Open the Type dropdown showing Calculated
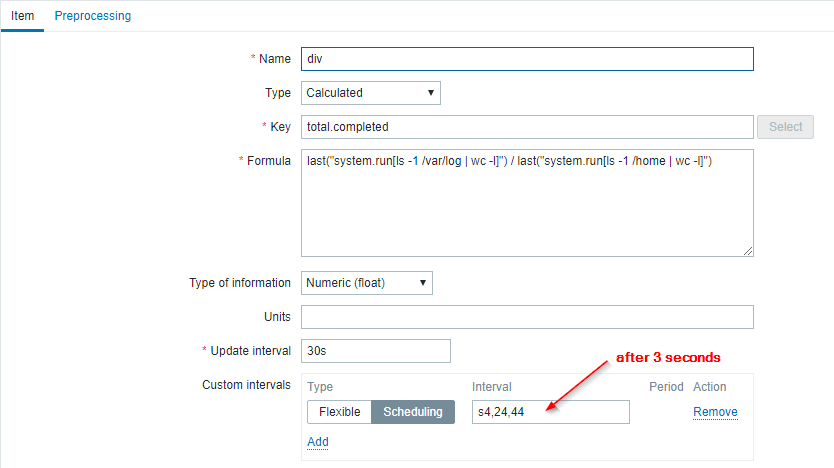Viewport: 834px width, 468px height. pyautogui.click(x=370, y=93)
